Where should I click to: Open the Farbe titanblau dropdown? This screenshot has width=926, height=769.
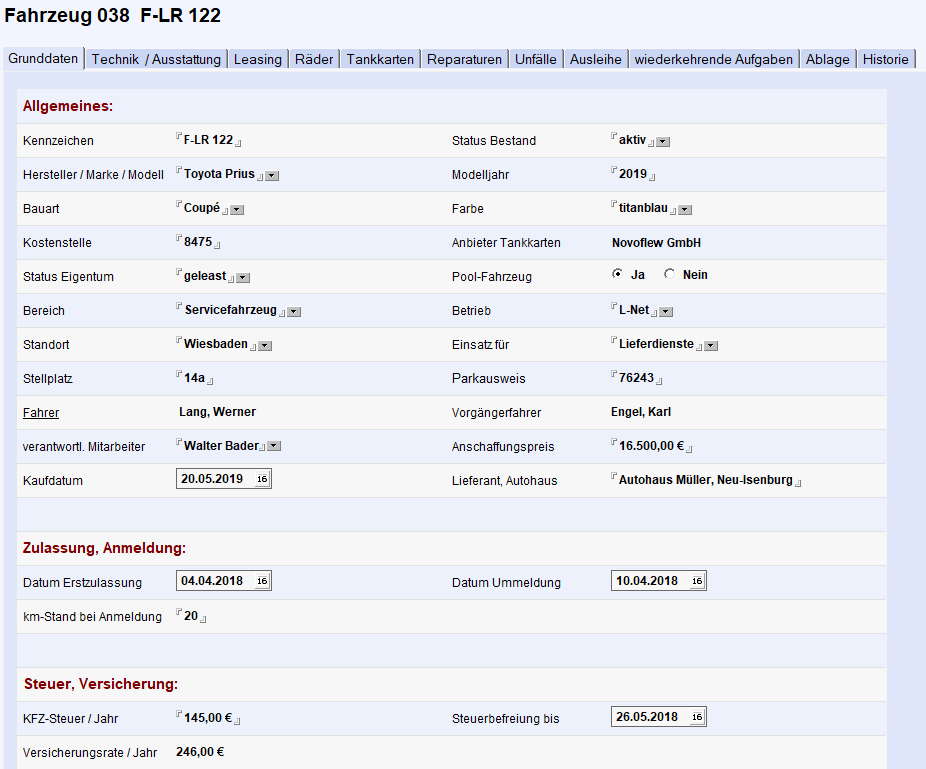685,210
